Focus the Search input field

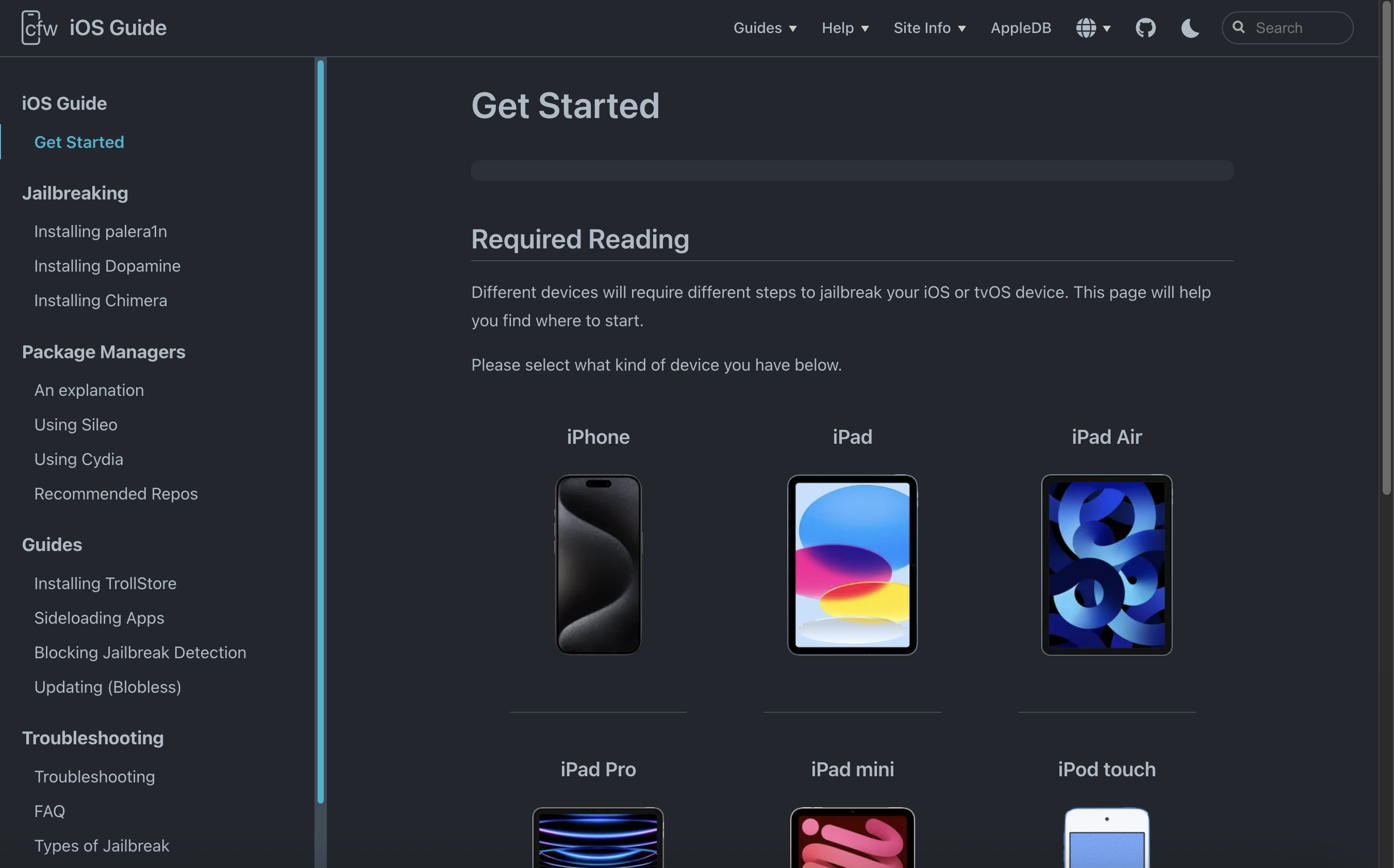tap(1287, 27)
